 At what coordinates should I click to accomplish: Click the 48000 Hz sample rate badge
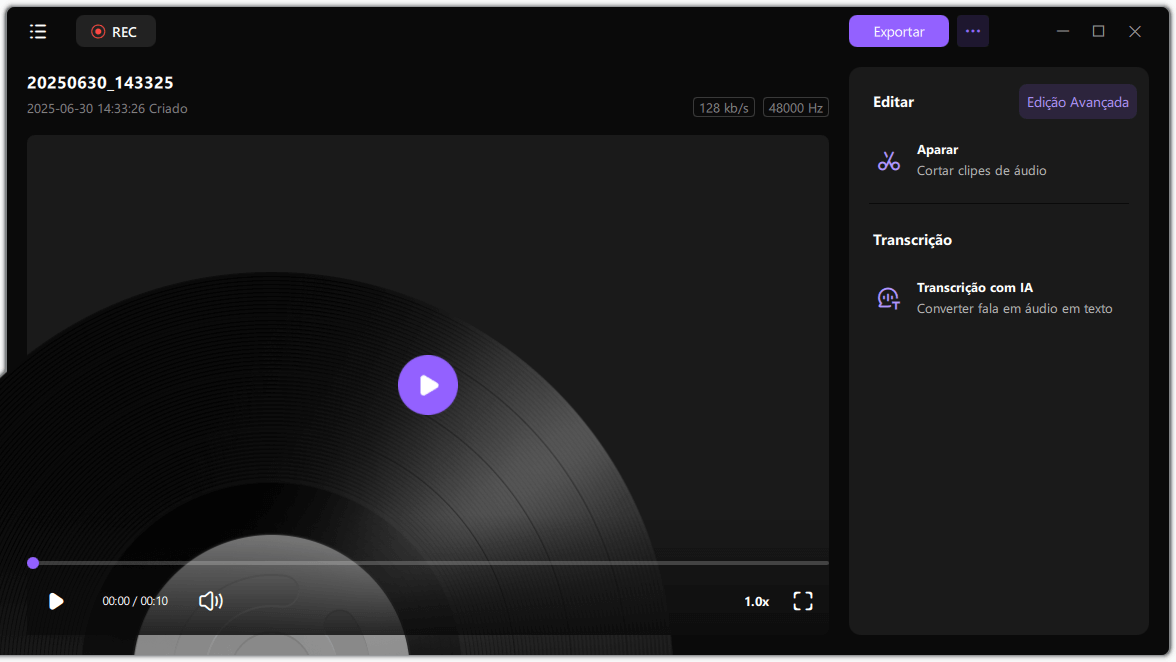(795, 108)
